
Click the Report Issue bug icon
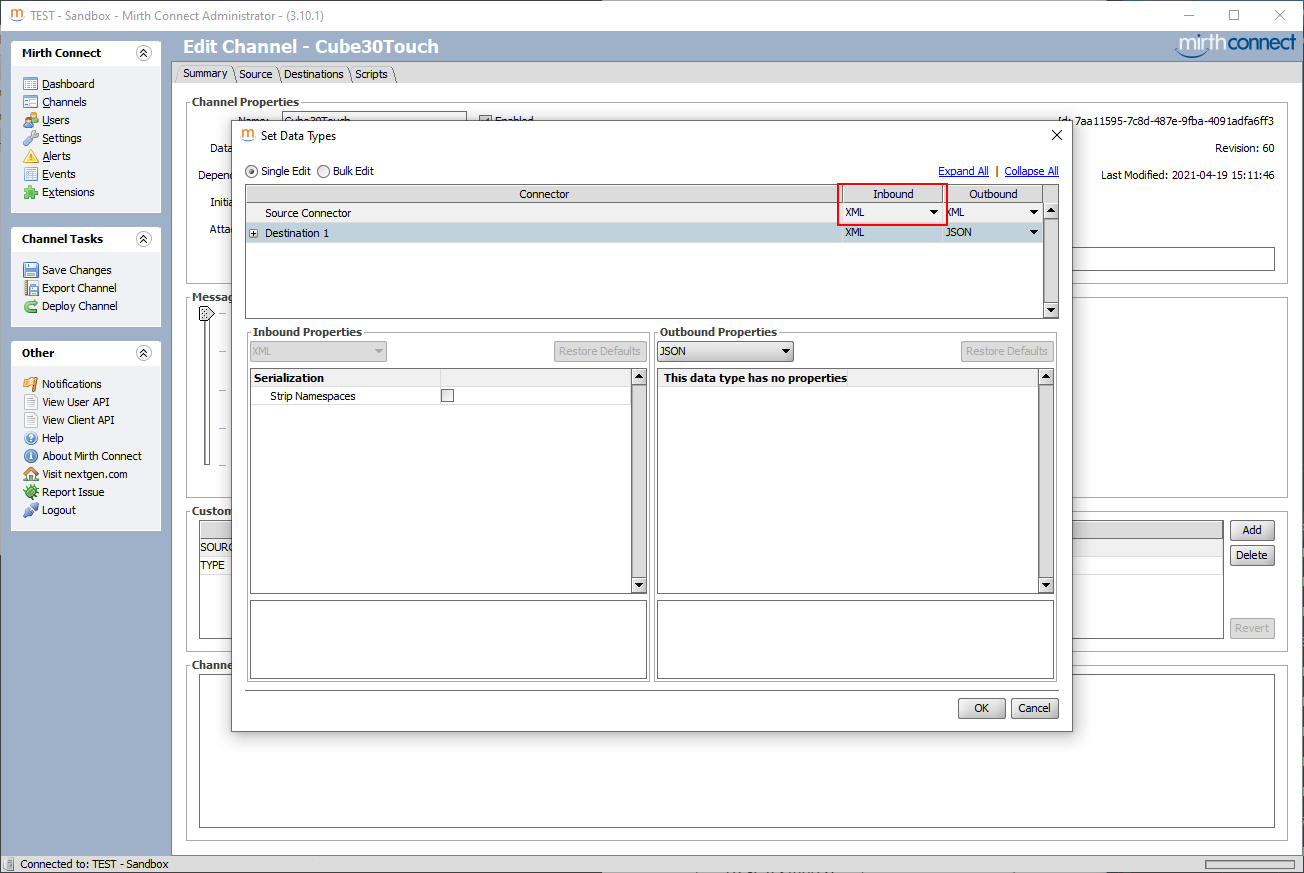31,492
